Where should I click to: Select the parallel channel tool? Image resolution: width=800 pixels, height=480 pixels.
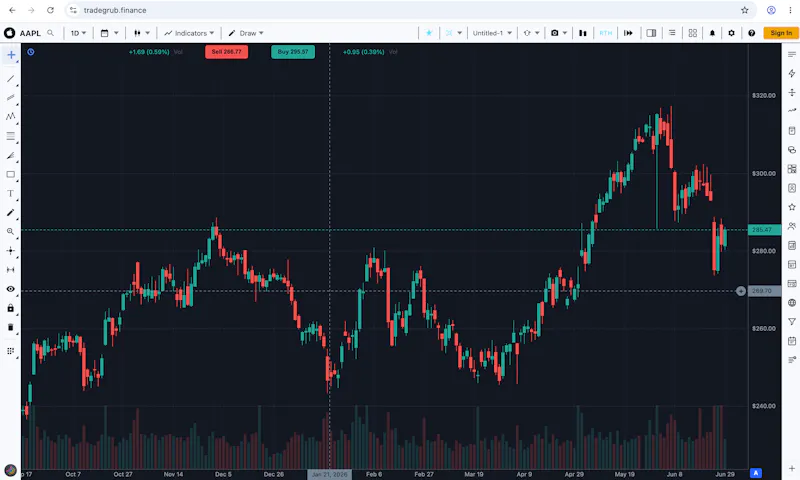point(10,97)
